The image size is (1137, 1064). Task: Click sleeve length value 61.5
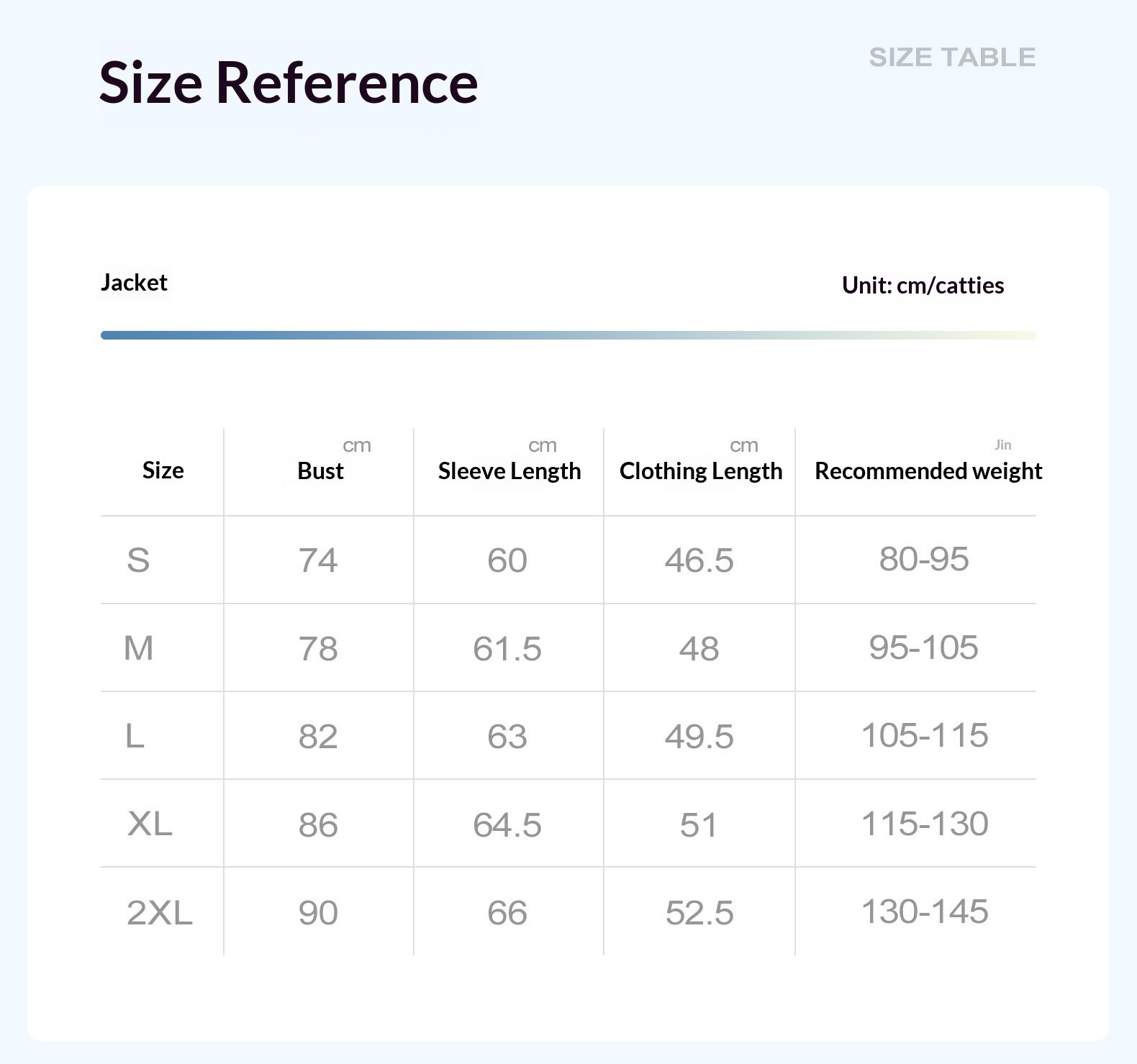coord(507,649)
